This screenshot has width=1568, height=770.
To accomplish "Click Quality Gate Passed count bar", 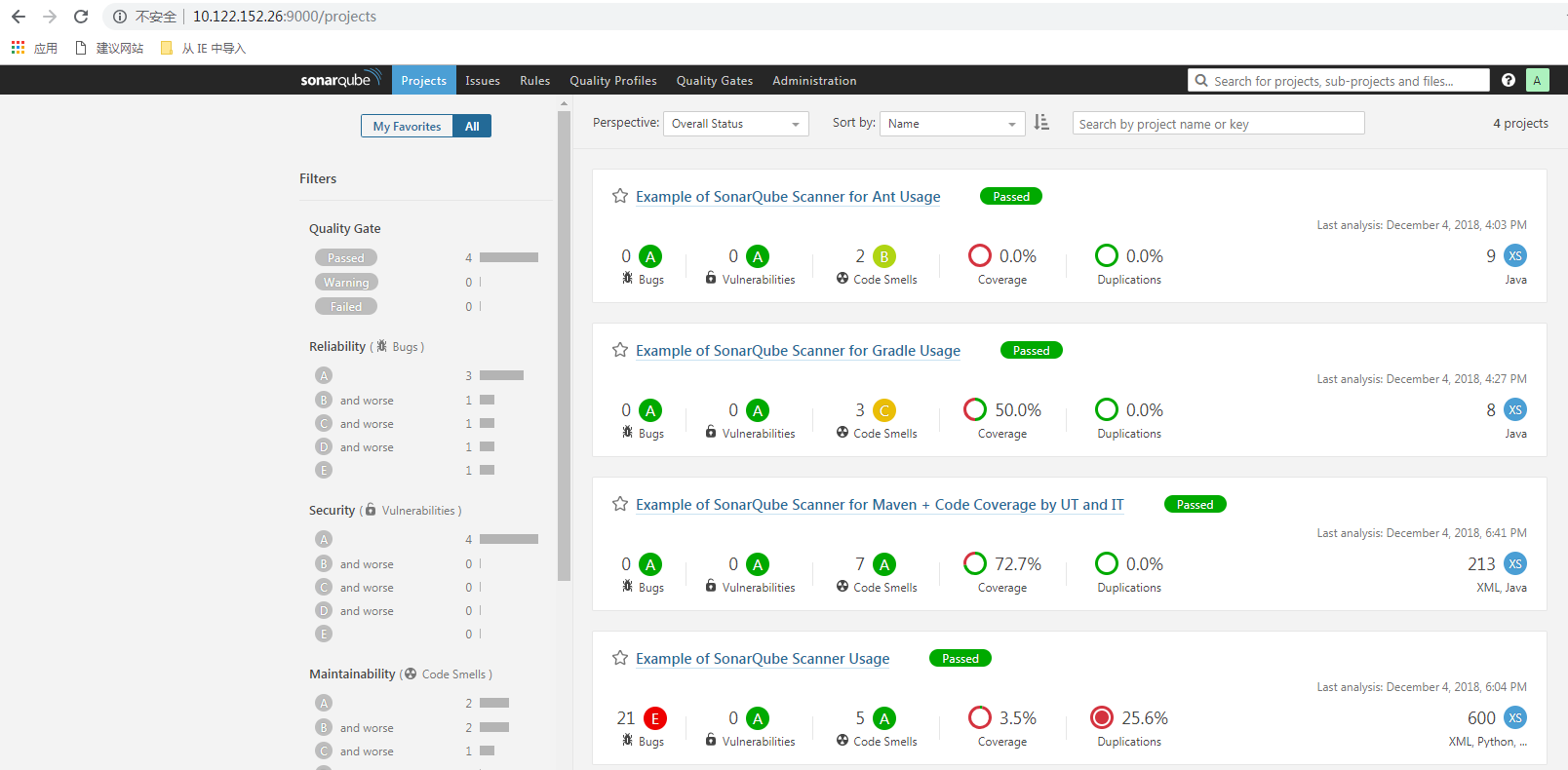I will click(x=509, y=257).
